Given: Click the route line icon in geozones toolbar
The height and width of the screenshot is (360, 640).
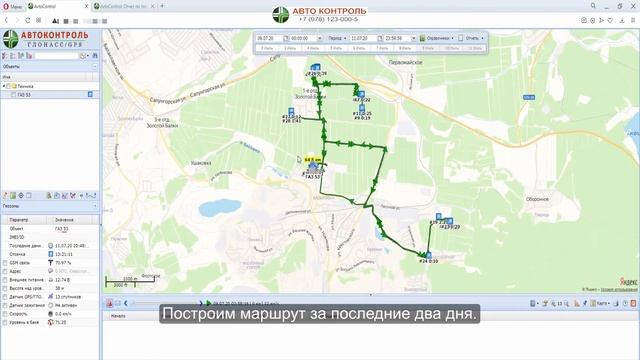Looking at the screenshot, I should pos(91,196).
